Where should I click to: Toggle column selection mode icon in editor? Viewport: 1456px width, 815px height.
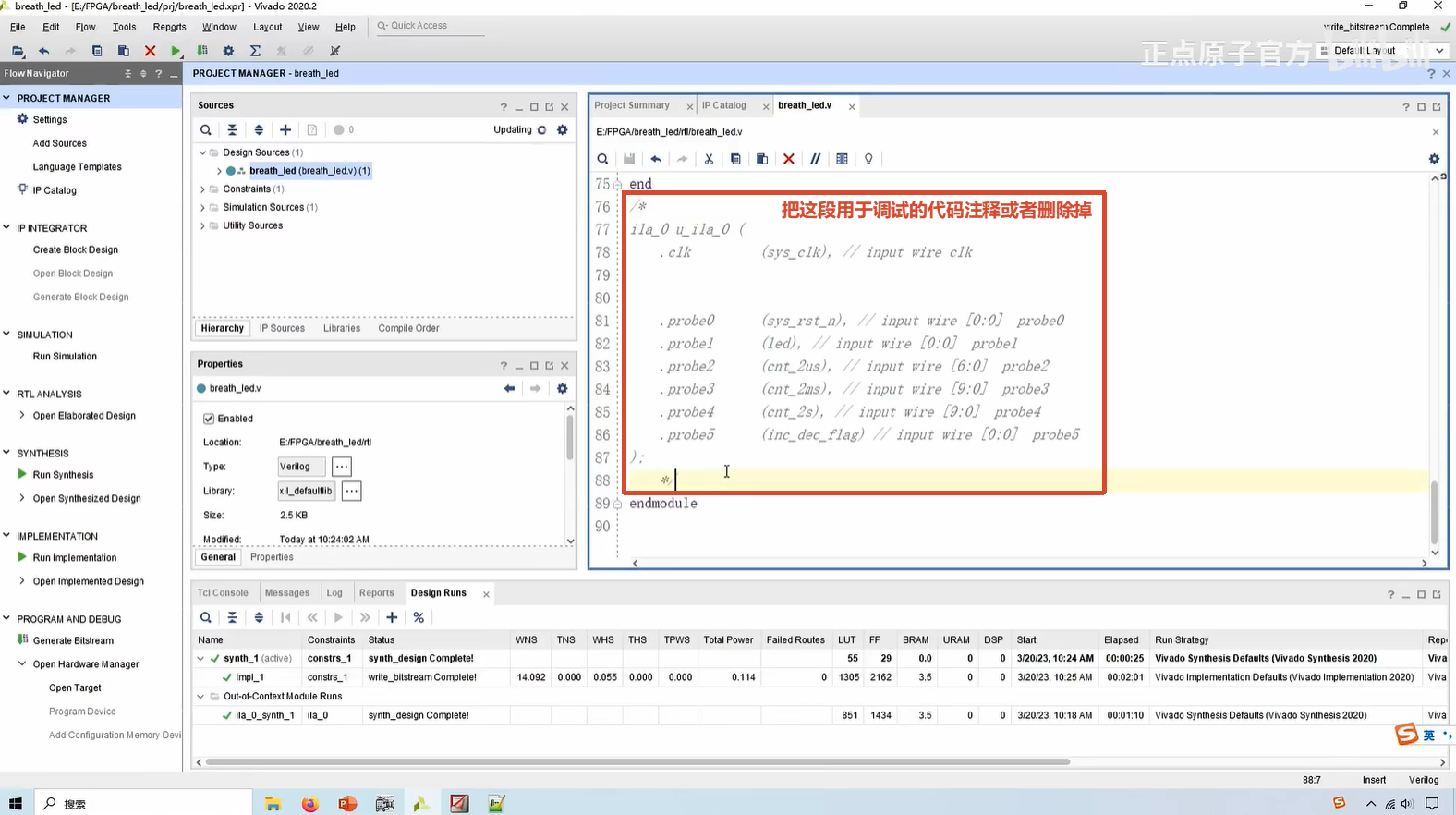pos(842,159)
